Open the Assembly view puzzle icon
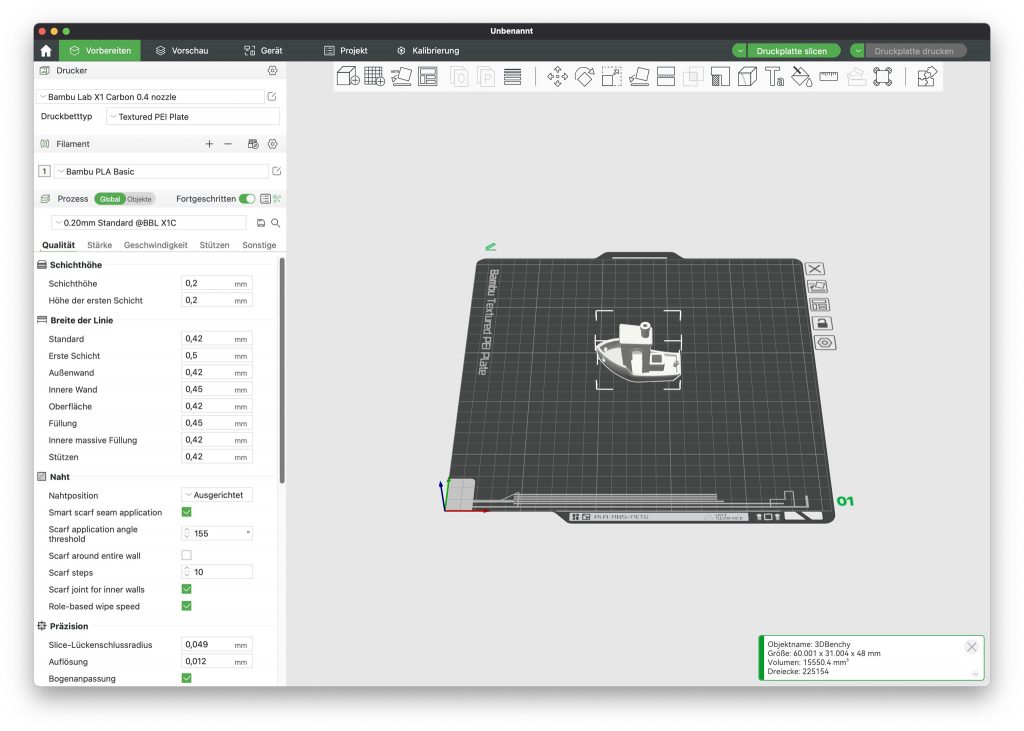The width and height of the screenshot is (1024, 731). tap(927, 77)
